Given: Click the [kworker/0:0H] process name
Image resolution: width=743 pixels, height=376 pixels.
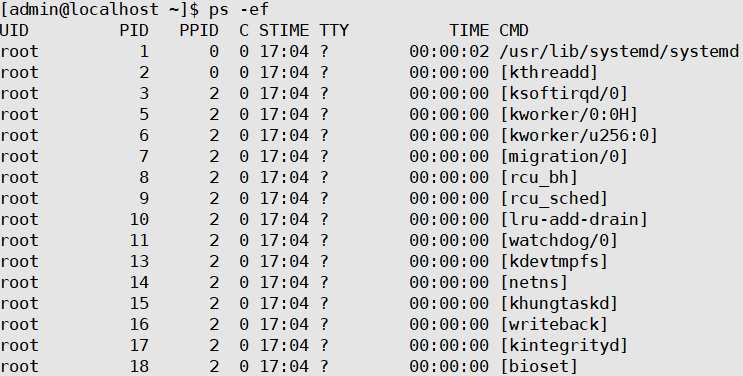Looking at the screenshot, I should click(569, 114).
